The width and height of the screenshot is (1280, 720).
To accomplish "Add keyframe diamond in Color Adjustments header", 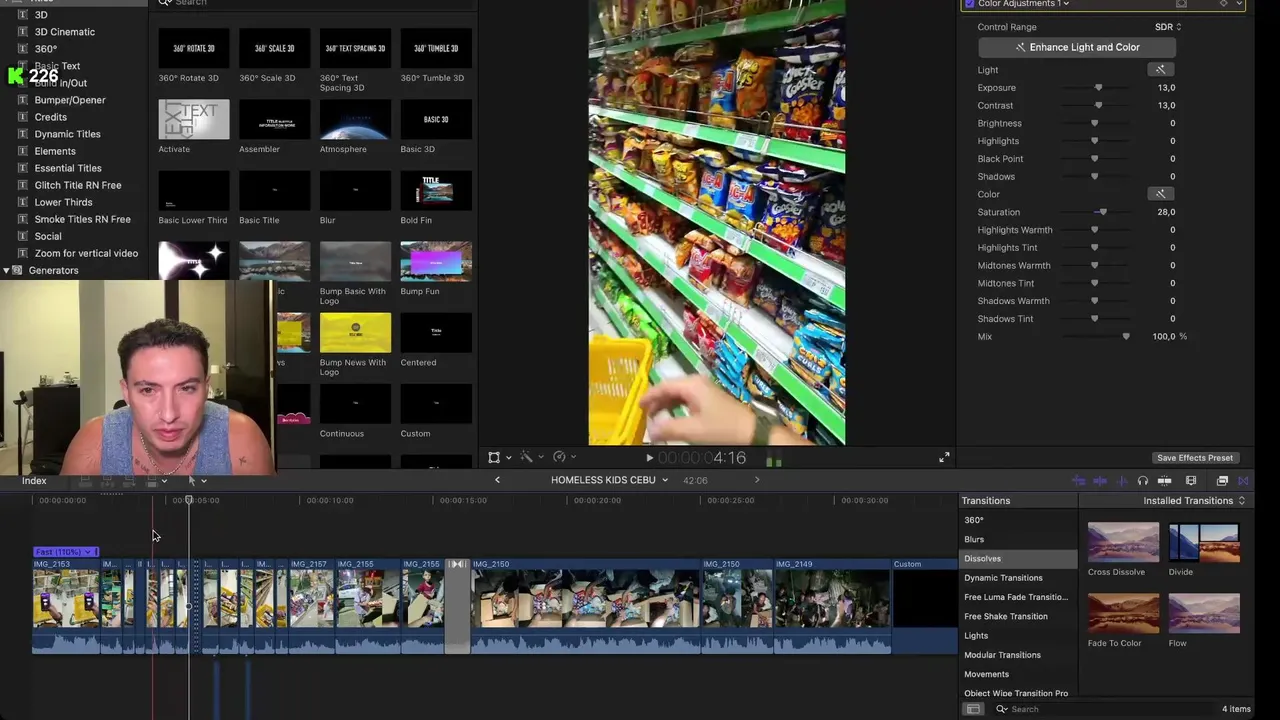I will tap(1223, 4).
